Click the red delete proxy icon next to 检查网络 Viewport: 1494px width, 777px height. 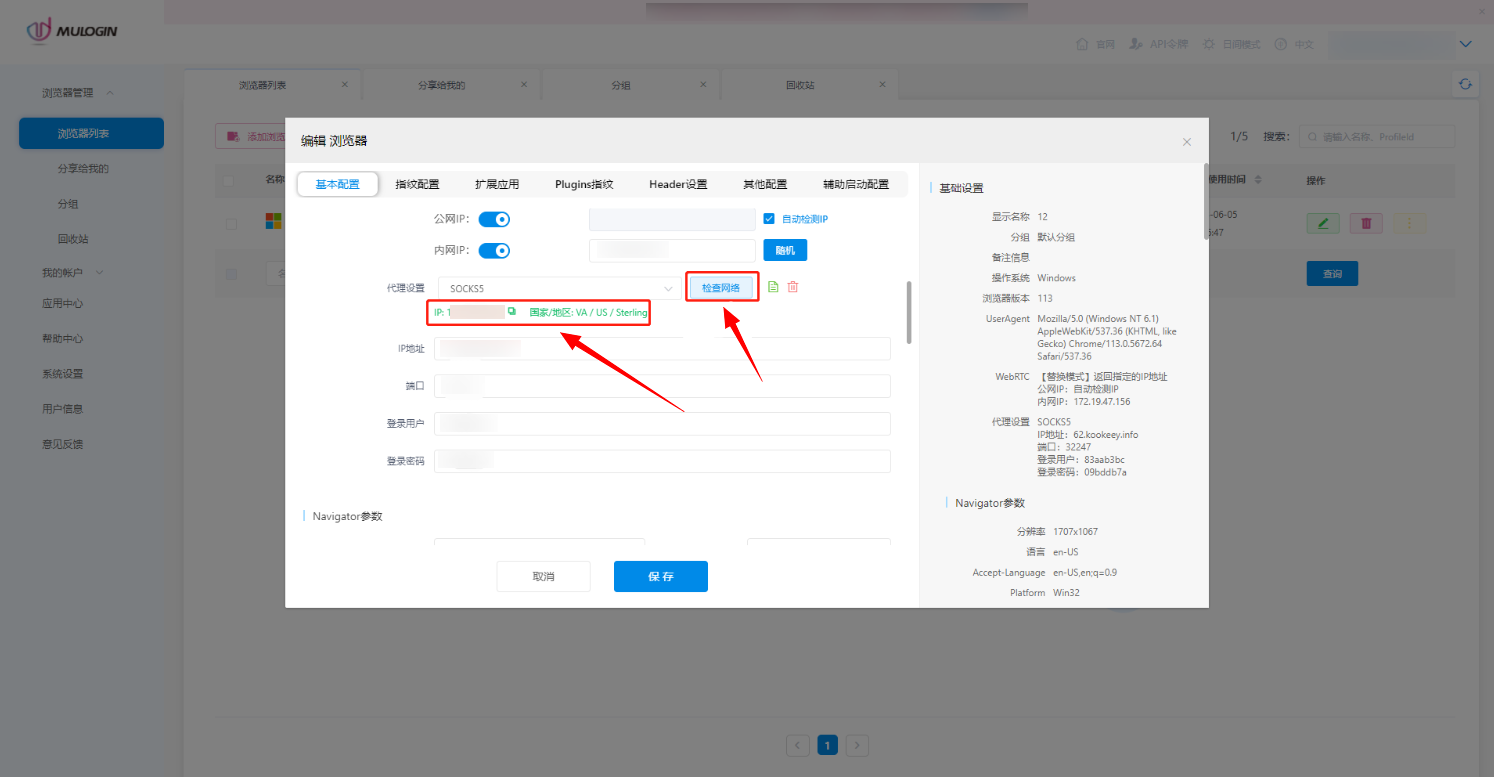point(793,287)
